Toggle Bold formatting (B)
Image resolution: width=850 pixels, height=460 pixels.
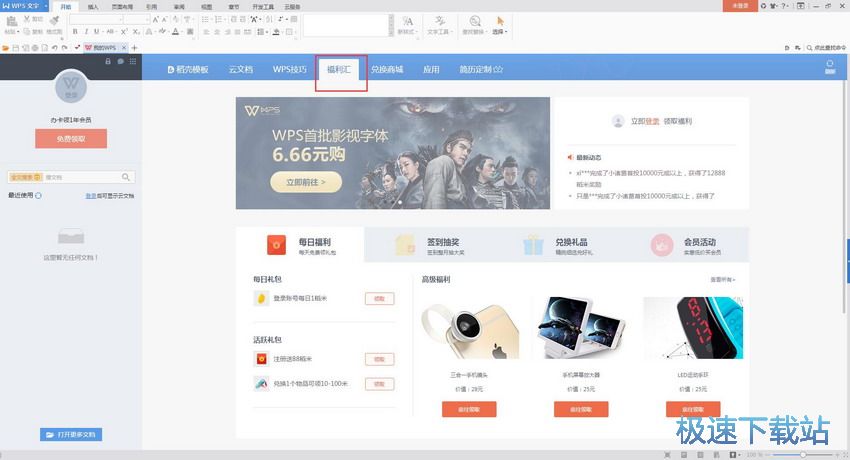click(x=75, y=32)
